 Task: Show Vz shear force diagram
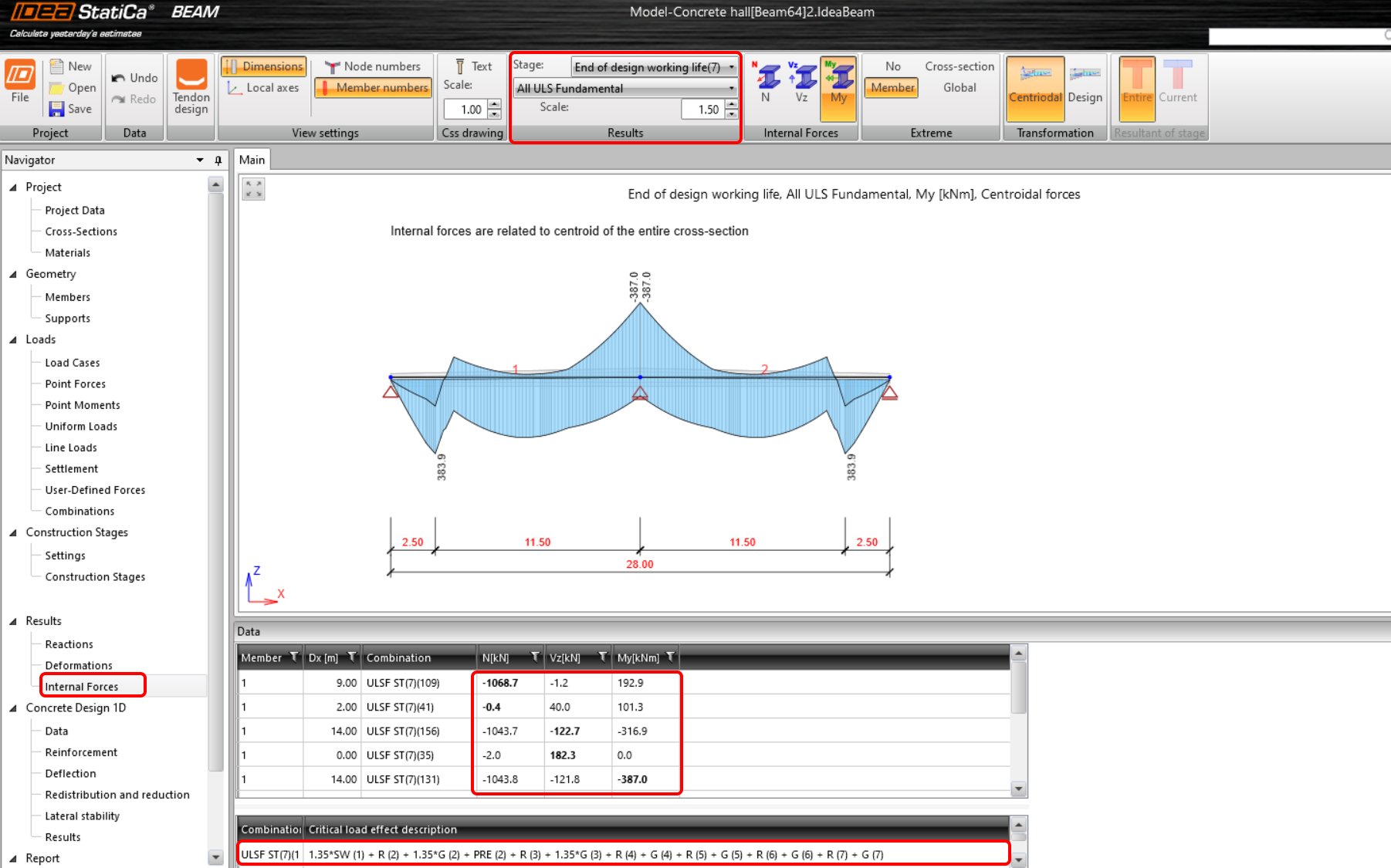click(802, 82)
